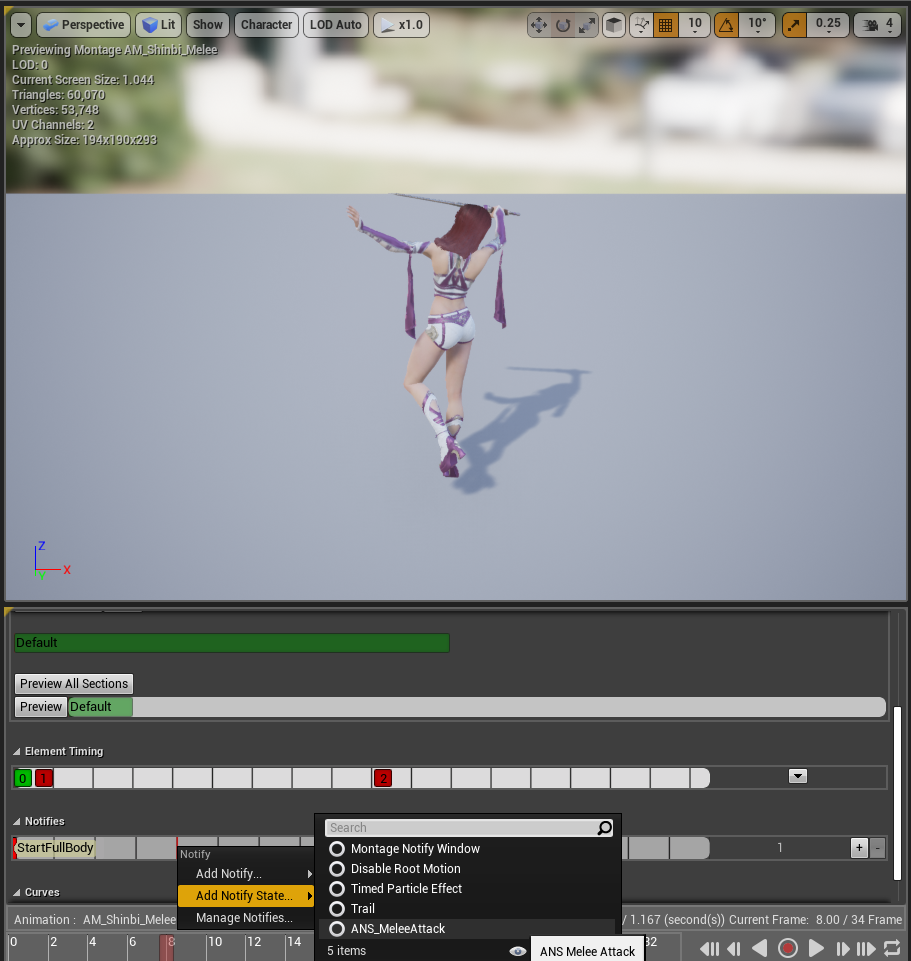
Task: Click the Default montage section bar
Action: click(232, 643)
